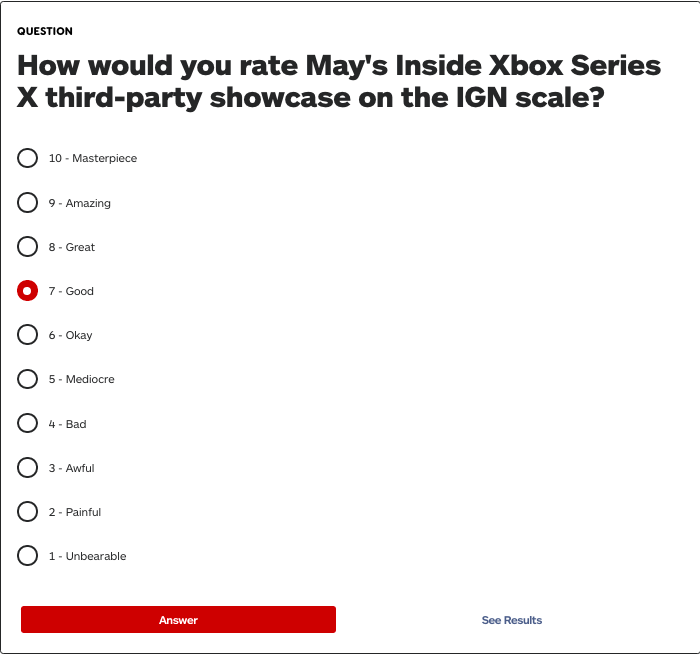
Task: Click the 'Mediocre' label text
Action: pyautogui.click(x=90, y=379)
